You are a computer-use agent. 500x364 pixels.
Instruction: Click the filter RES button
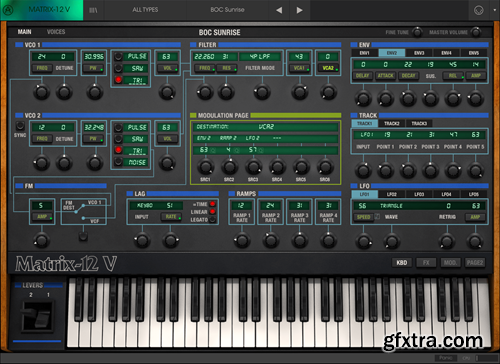(x=227, y=68)
